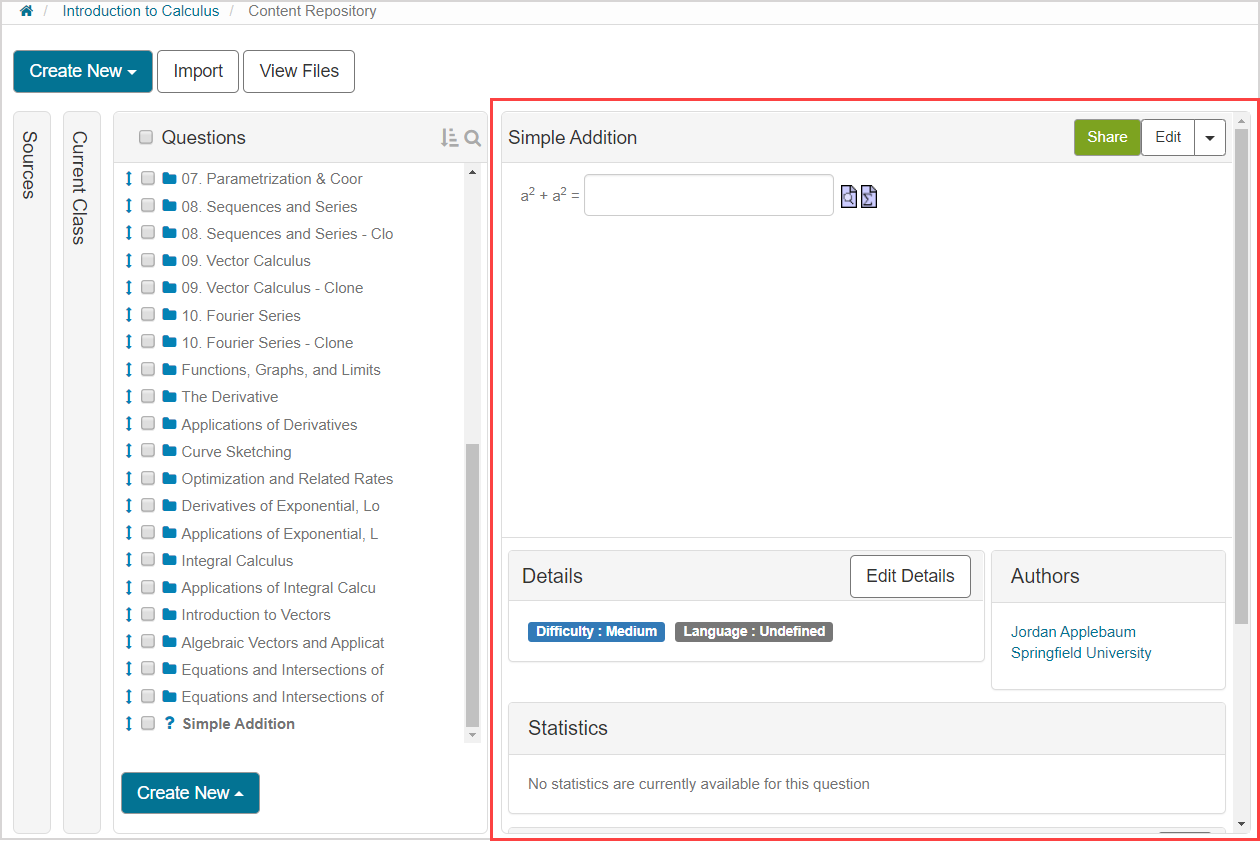Click the answer input field
The image size is (1260, 841).
pyautogui.click(x=708, y=195)
